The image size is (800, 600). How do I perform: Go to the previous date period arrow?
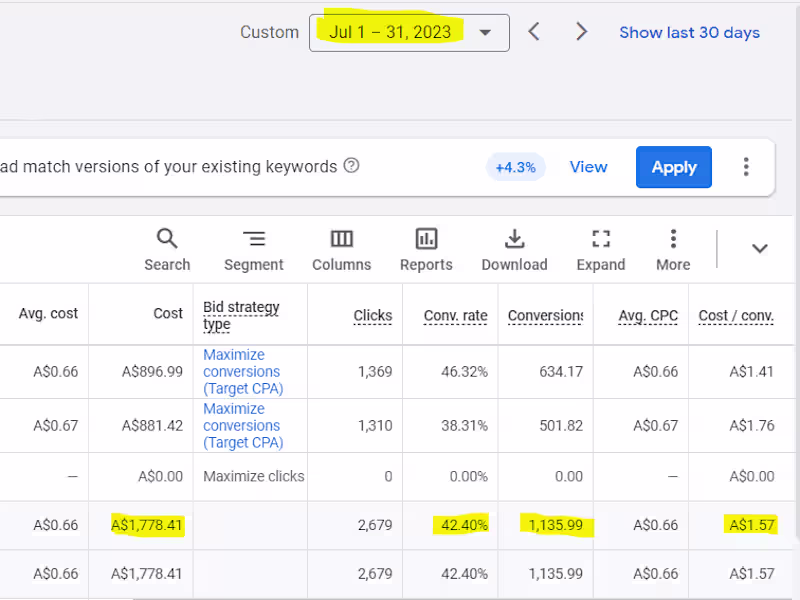[533, 31]
